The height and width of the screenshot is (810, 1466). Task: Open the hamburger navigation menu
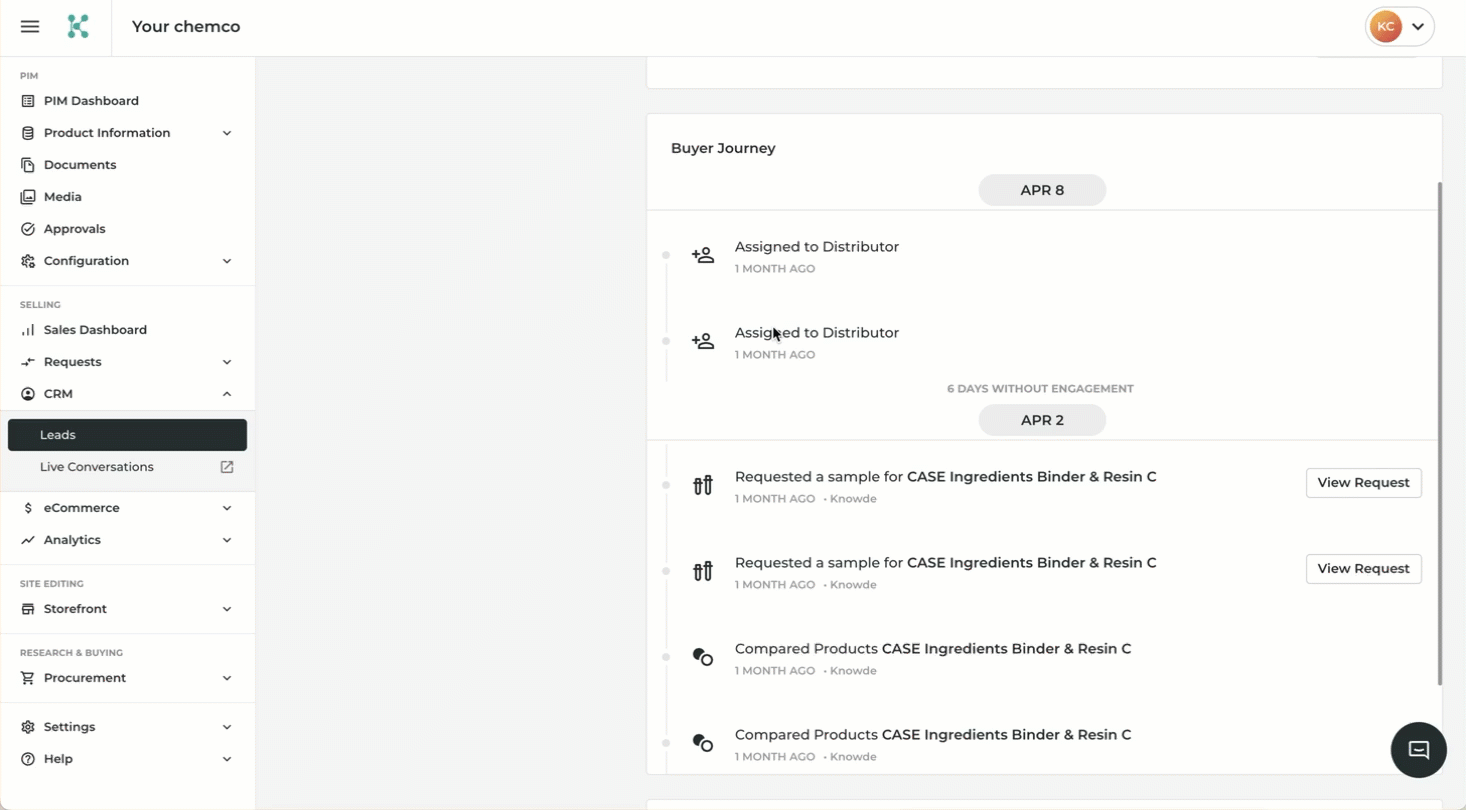click(30, 27)
